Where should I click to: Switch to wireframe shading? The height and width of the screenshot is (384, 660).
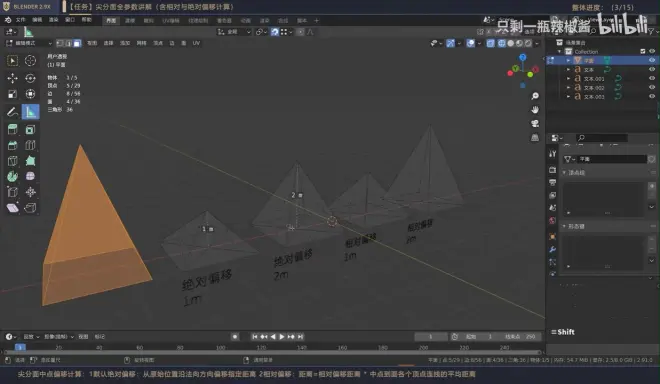[502, 43]
